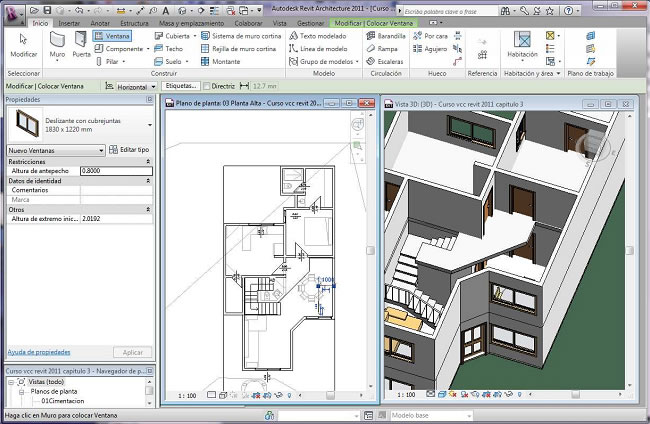Select the Barandilla railing tool
Viewport: 650px width, 424px height.
(384, 35)
